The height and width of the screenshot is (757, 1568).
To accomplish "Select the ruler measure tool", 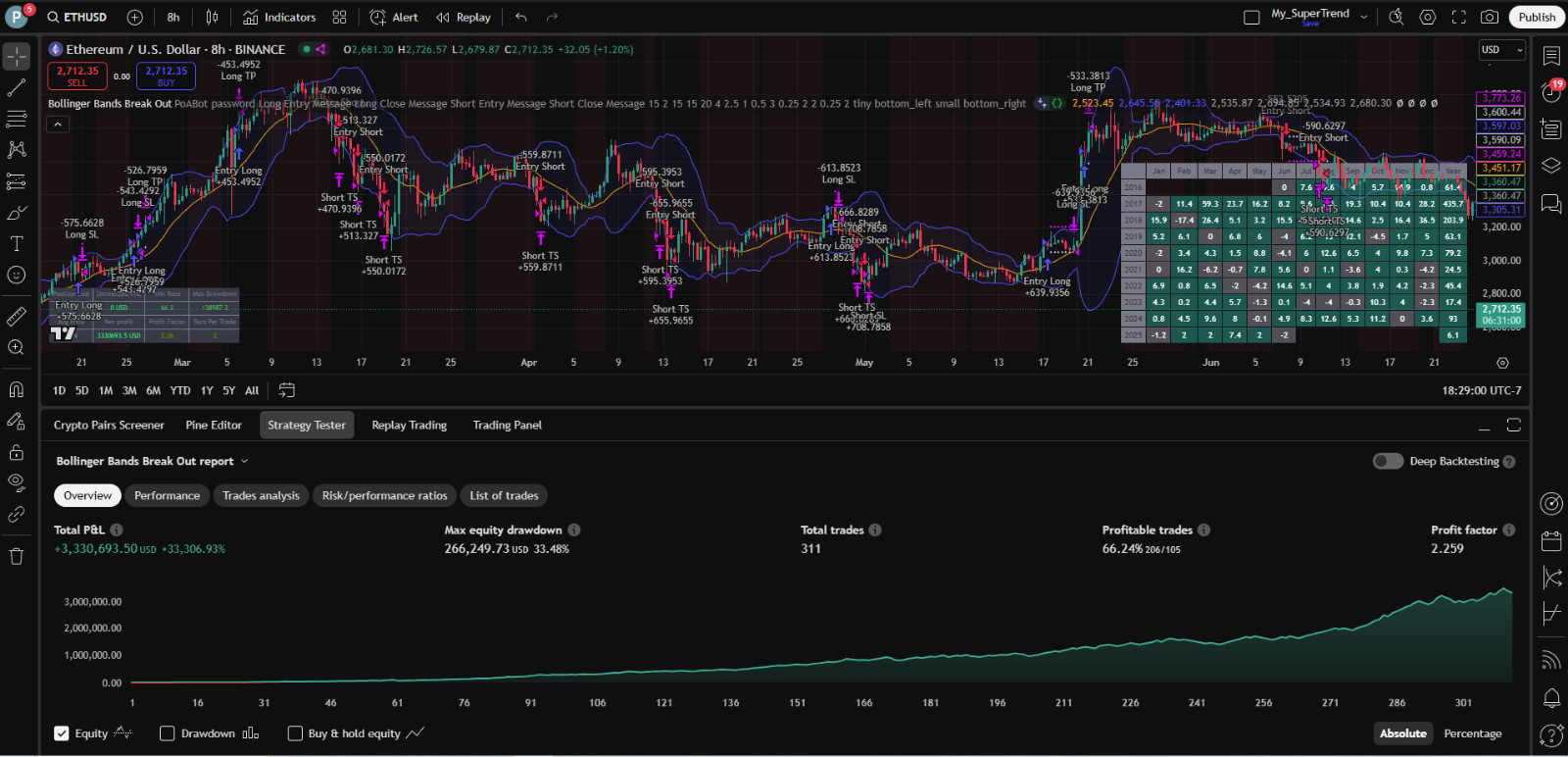I will [x=17, y=316].
